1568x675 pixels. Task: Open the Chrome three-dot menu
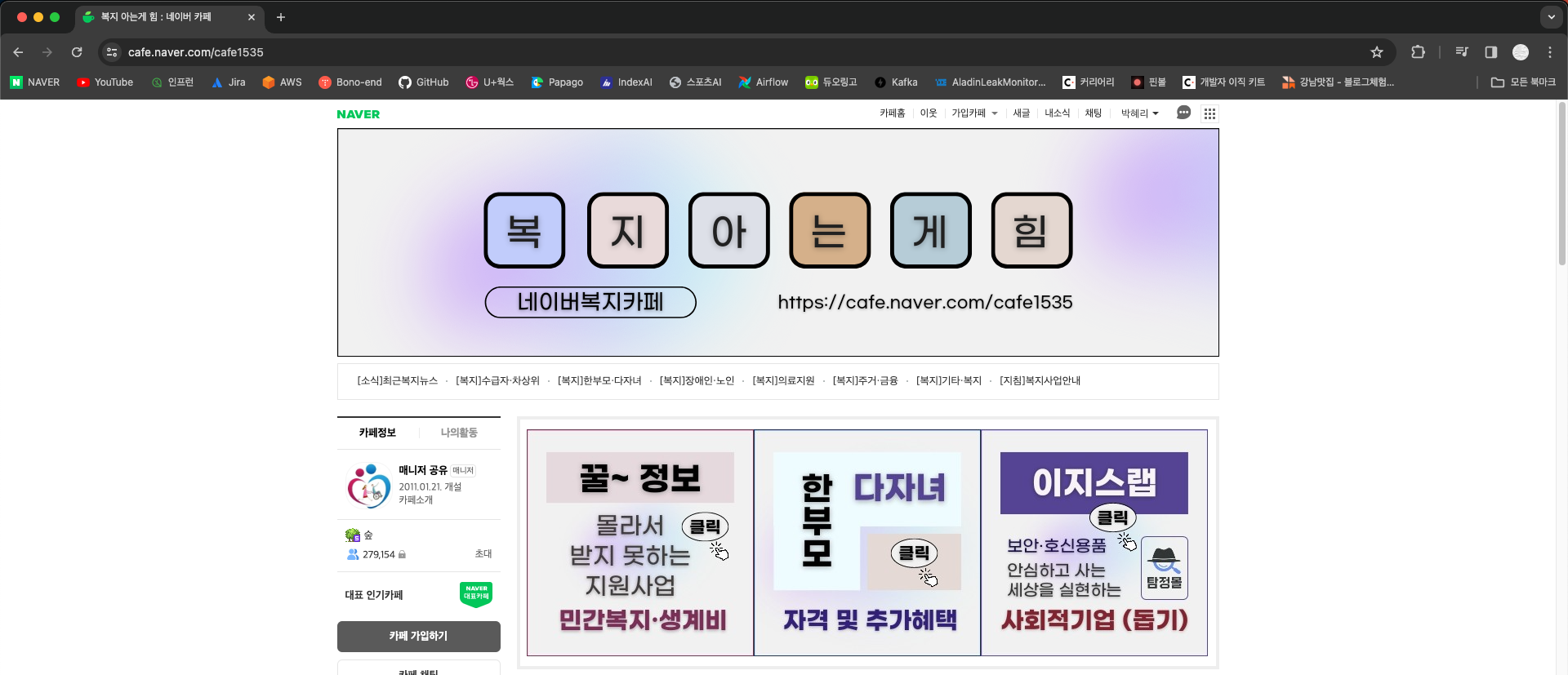(1550, 52)
